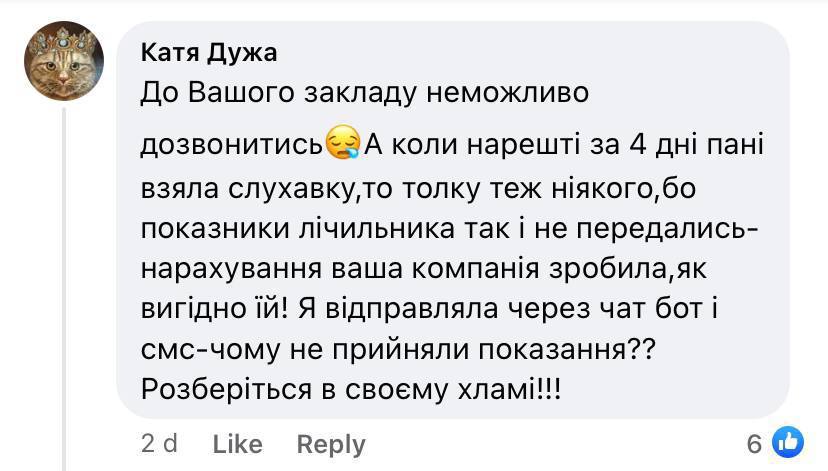Screen dimensions: 828x471
Task: View the 6 reactions count
Action: 754,442
